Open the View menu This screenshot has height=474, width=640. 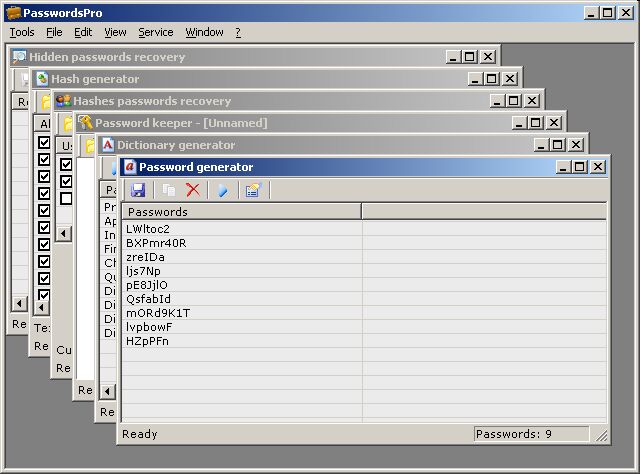coord(115,32)
